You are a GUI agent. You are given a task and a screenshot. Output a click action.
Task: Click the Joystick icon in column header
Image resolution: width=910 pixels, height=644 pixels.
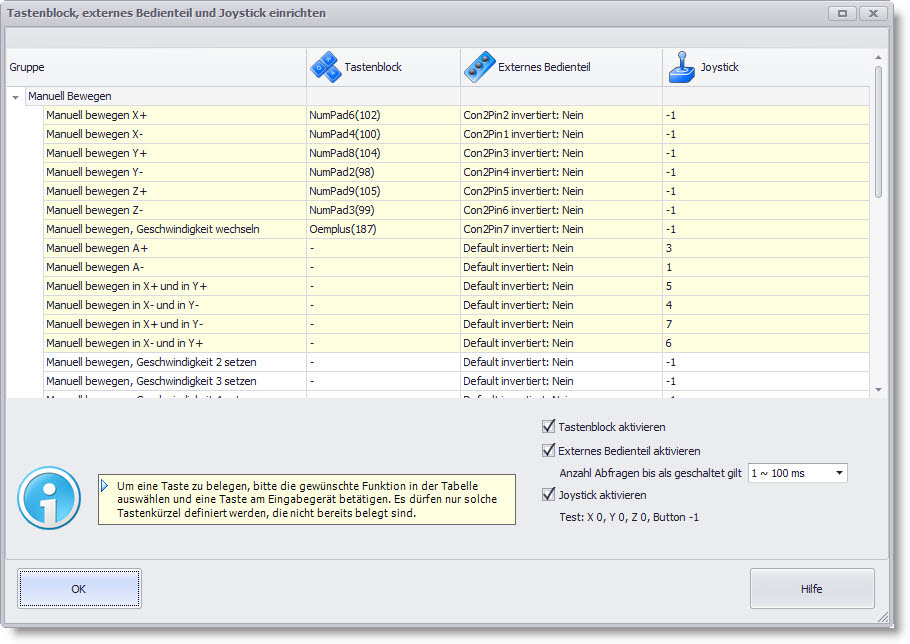point(681,67)
